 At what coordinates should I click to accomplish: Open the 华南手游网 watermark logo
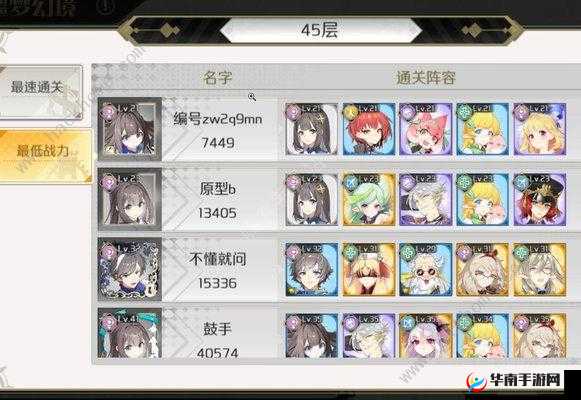(x=514, y=381)
